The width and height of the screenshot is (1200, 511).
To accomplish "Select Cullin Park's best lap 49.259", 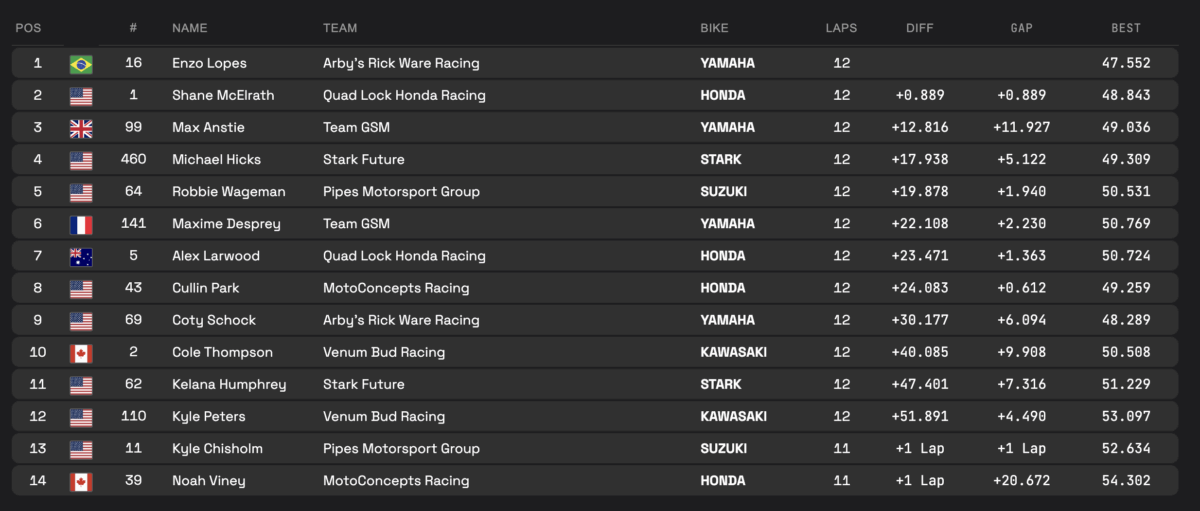I will tap(1124, 288).
